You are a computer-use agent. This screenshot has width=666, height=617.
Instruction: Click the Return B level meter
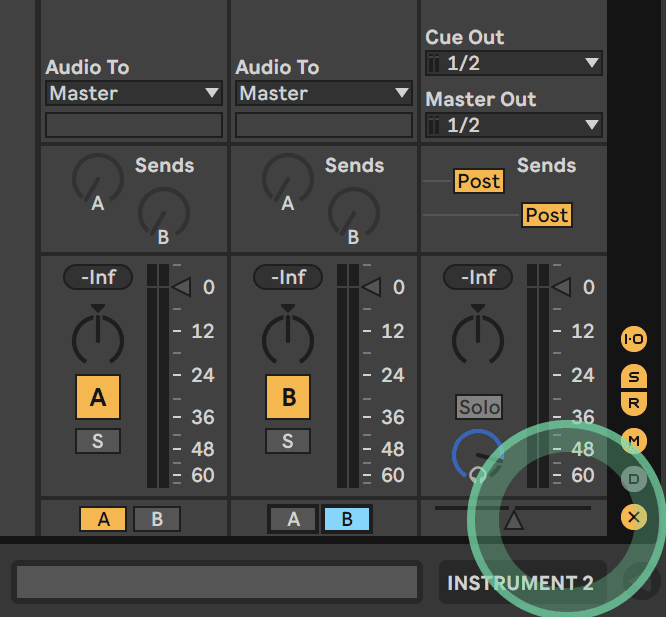coord(347,376)
